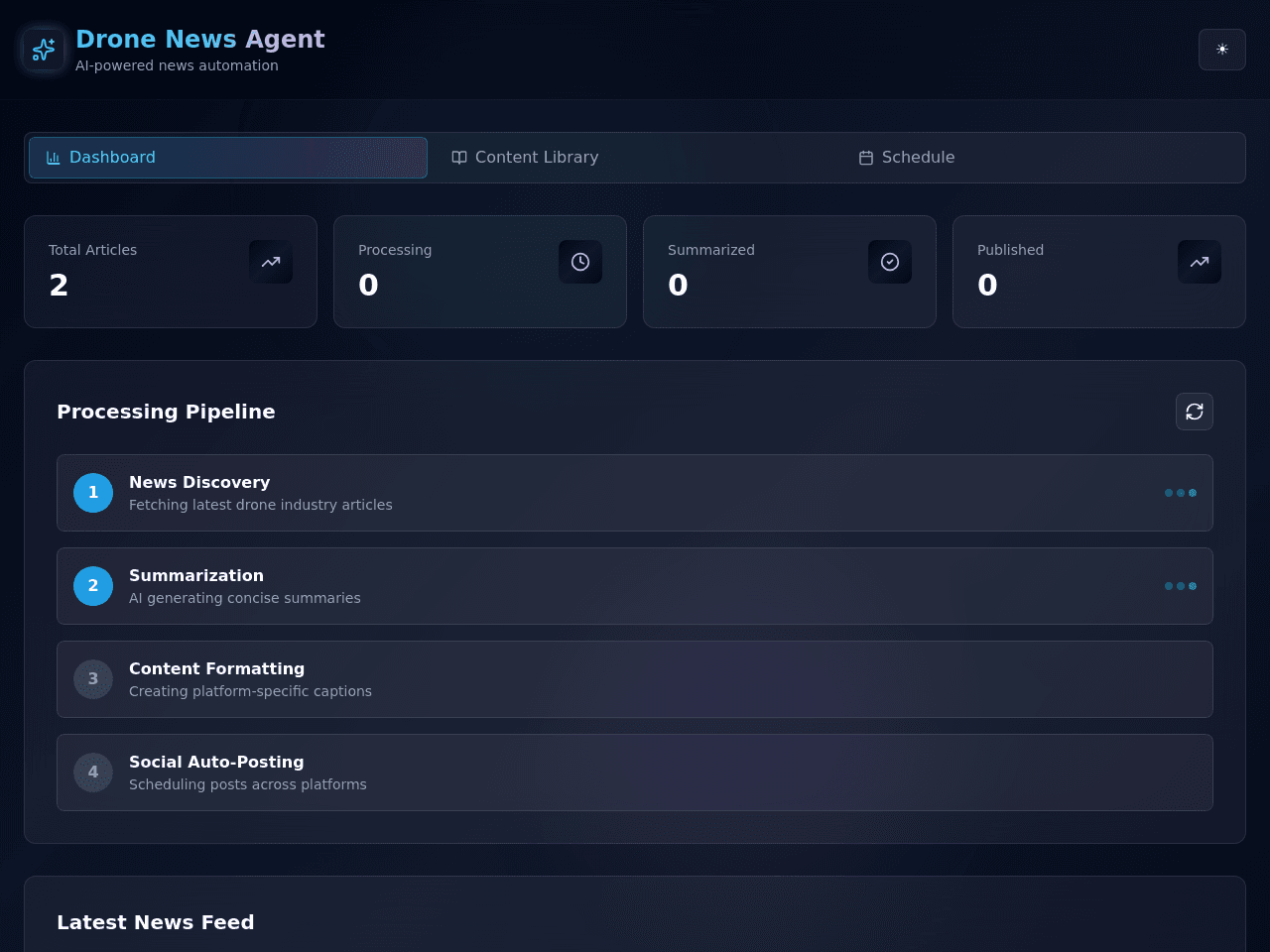Open the Content Library tab
Viewport: 1270px width, 952px height.
pyautogui.click(x=635, y=158)
